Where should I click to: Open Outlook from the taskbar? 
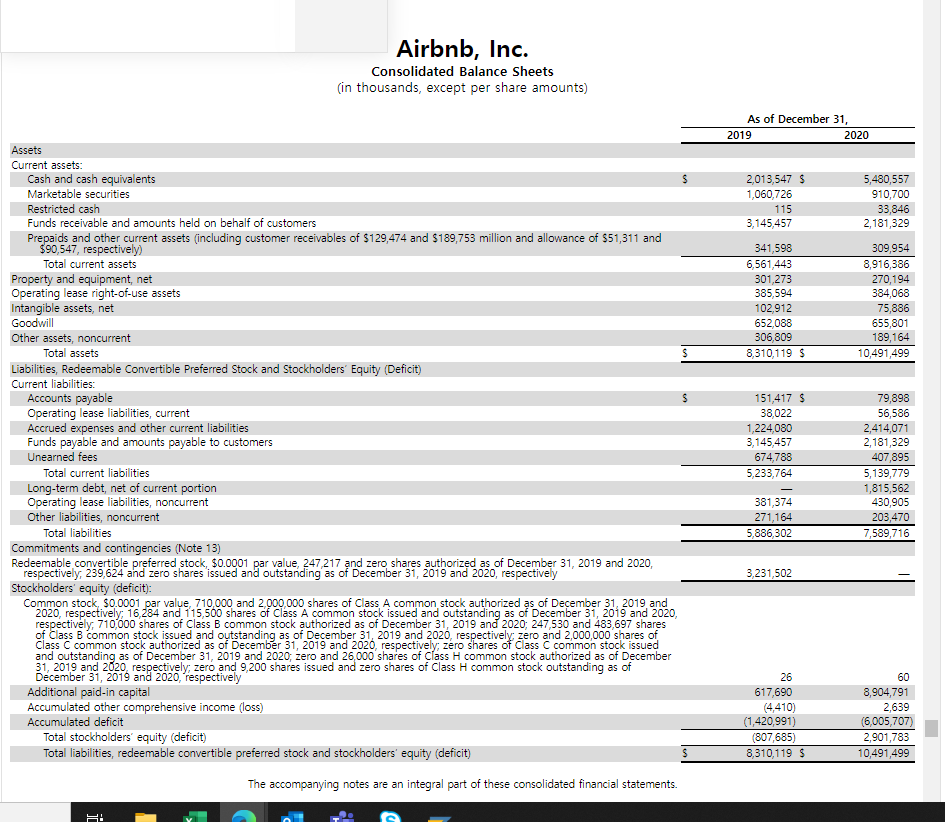point(292,817)
